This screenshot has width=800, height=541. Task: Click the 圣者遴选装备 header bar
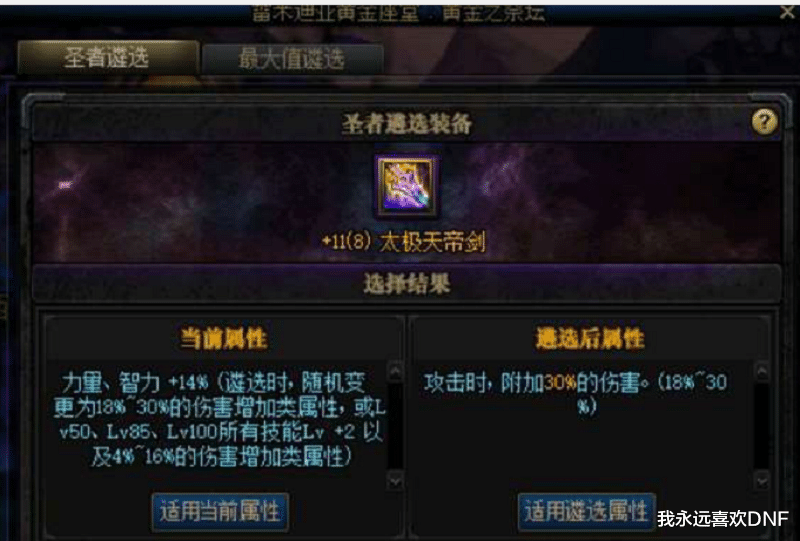click(x=406, y=123)
